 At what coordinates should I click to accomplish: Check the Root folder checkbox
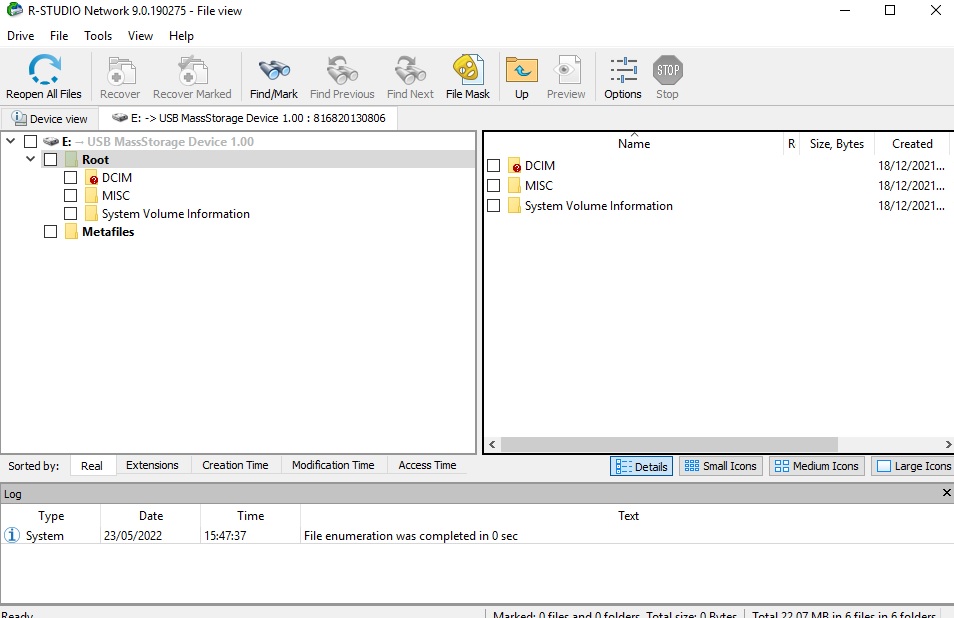(50, 159)
